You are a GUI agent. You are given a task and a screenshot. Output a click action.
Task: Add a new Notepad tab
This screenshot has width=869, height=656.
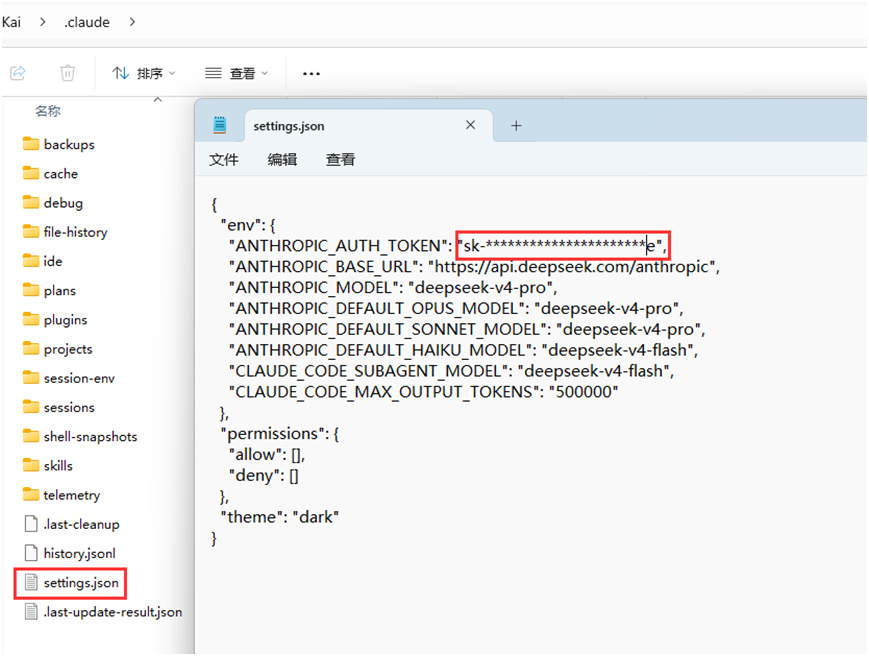coord(516,126)
